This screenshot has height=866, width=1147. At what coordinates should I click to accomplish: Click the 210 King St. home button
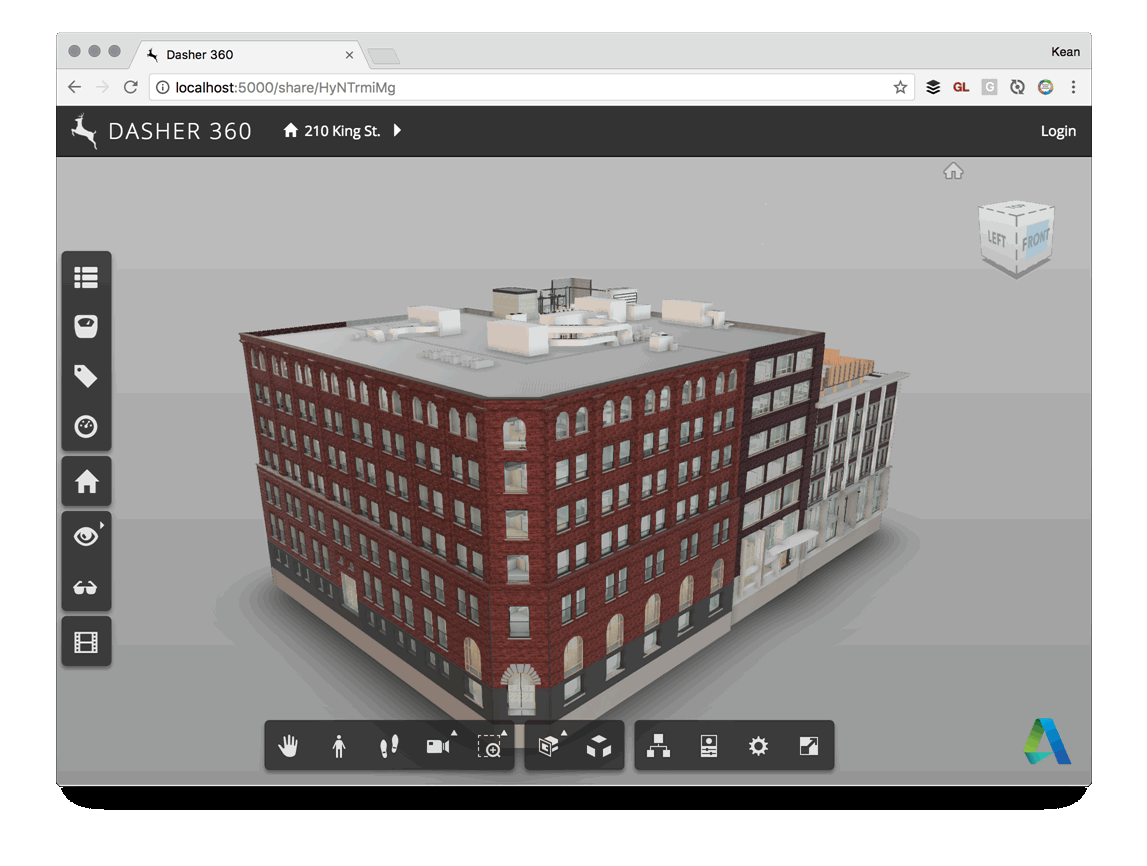click(332, 131)
